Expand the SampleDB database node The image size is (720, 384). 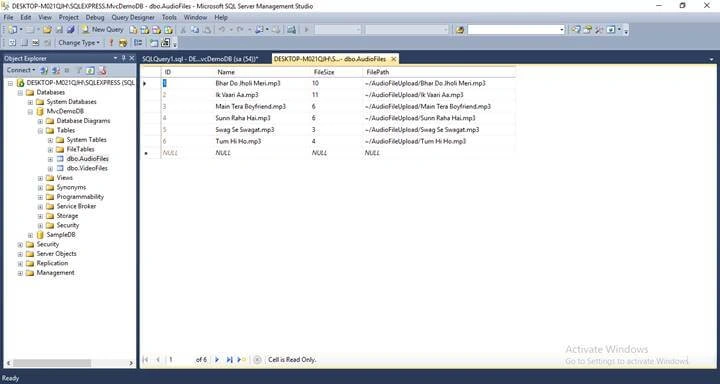[x=30, y=235]
